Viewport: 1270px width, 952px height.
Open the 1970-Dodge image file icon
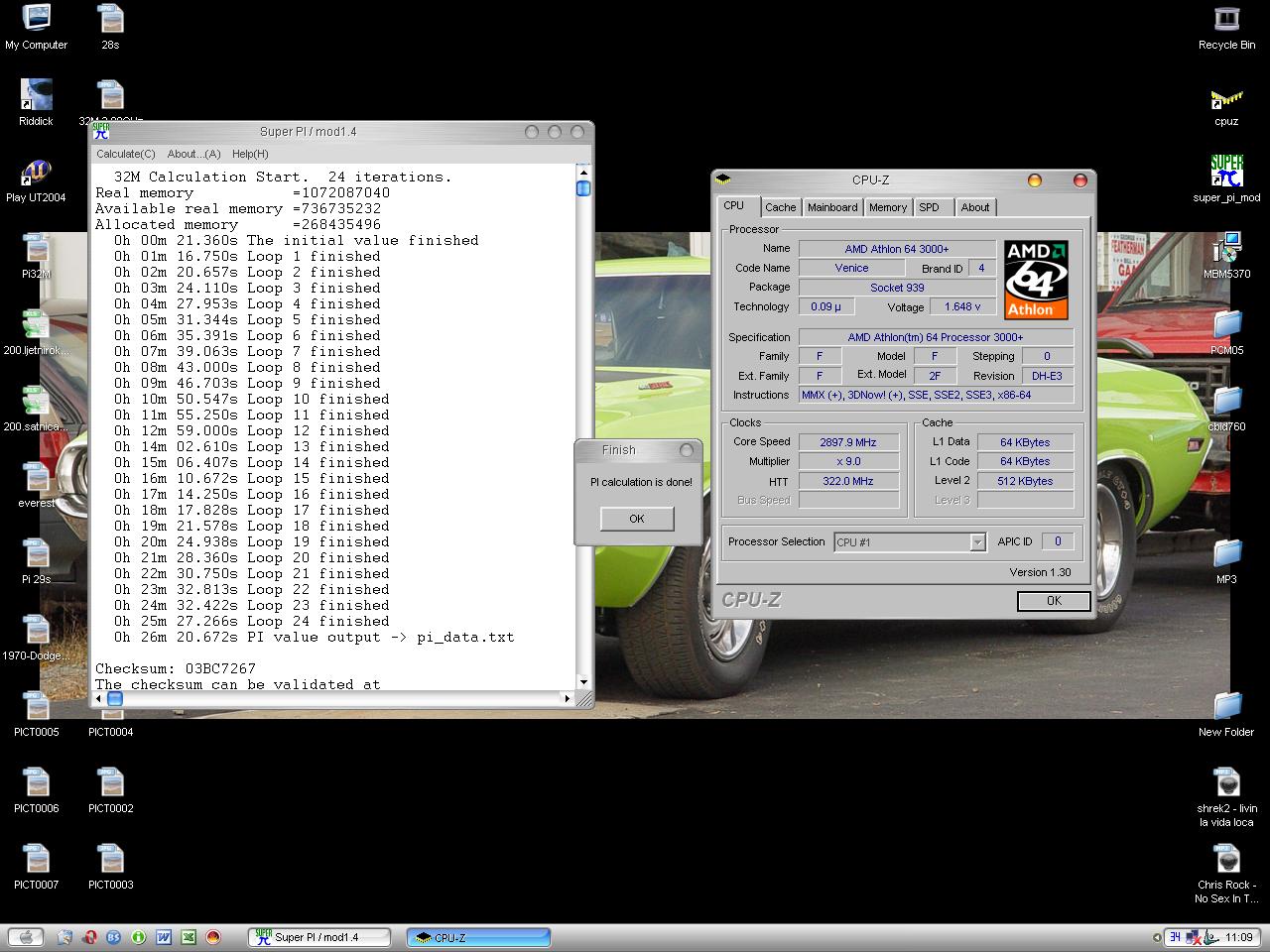click(36, 638)
